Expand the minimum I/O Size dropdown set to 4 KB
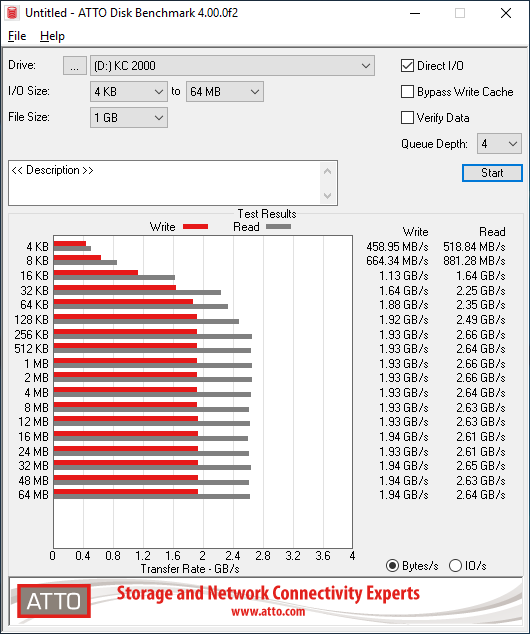 129,92
